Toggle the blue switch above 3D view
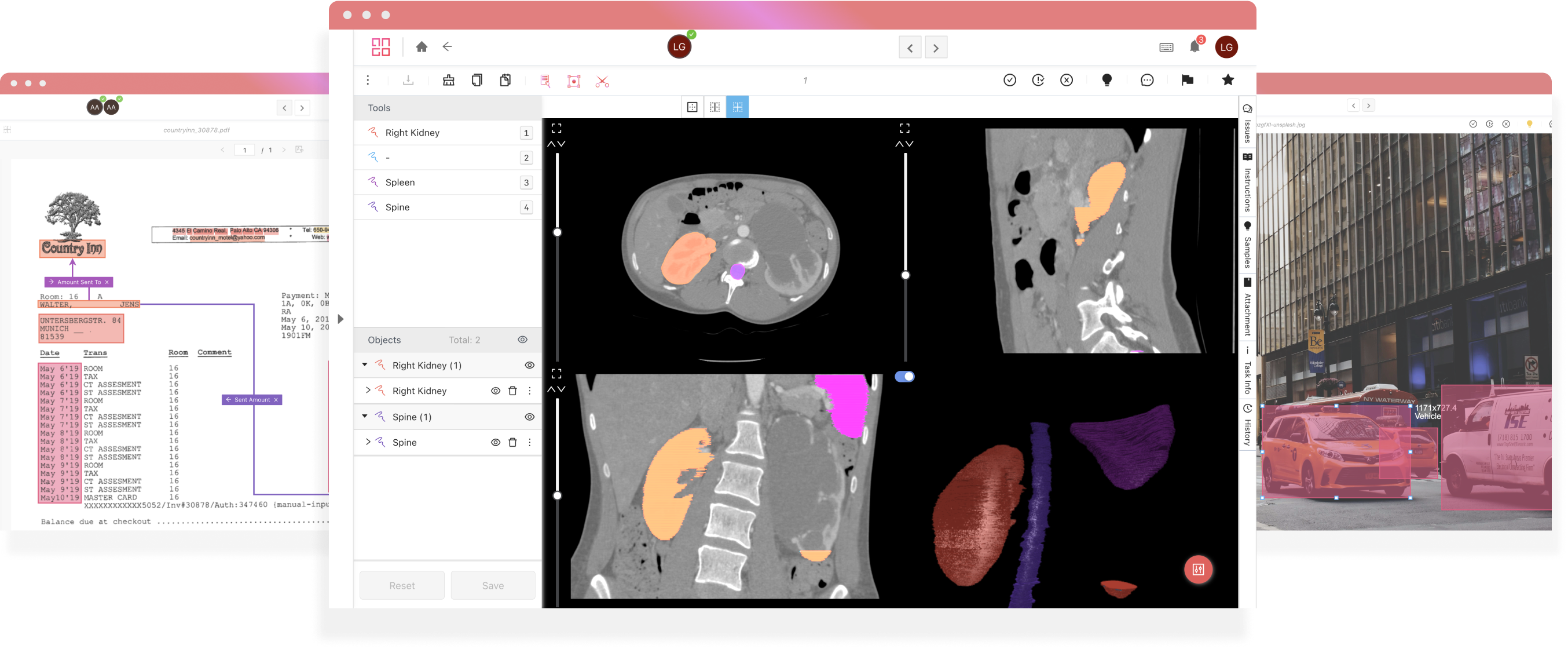Image resolution: width=1568 pixels, height=649 pixels. tap(904, 377)
